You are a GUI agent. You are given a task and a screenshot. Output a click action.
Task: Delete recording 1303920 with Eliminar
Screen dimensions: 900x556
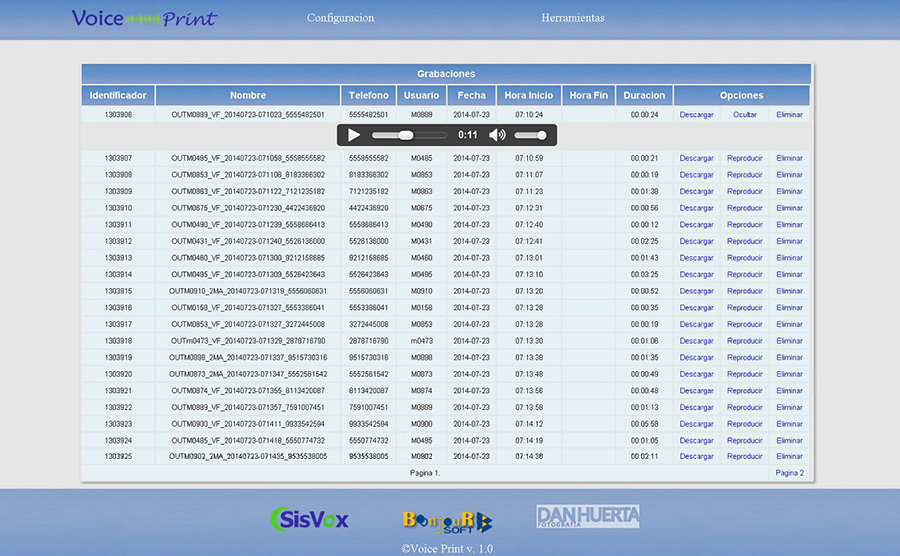click(789, 374)
